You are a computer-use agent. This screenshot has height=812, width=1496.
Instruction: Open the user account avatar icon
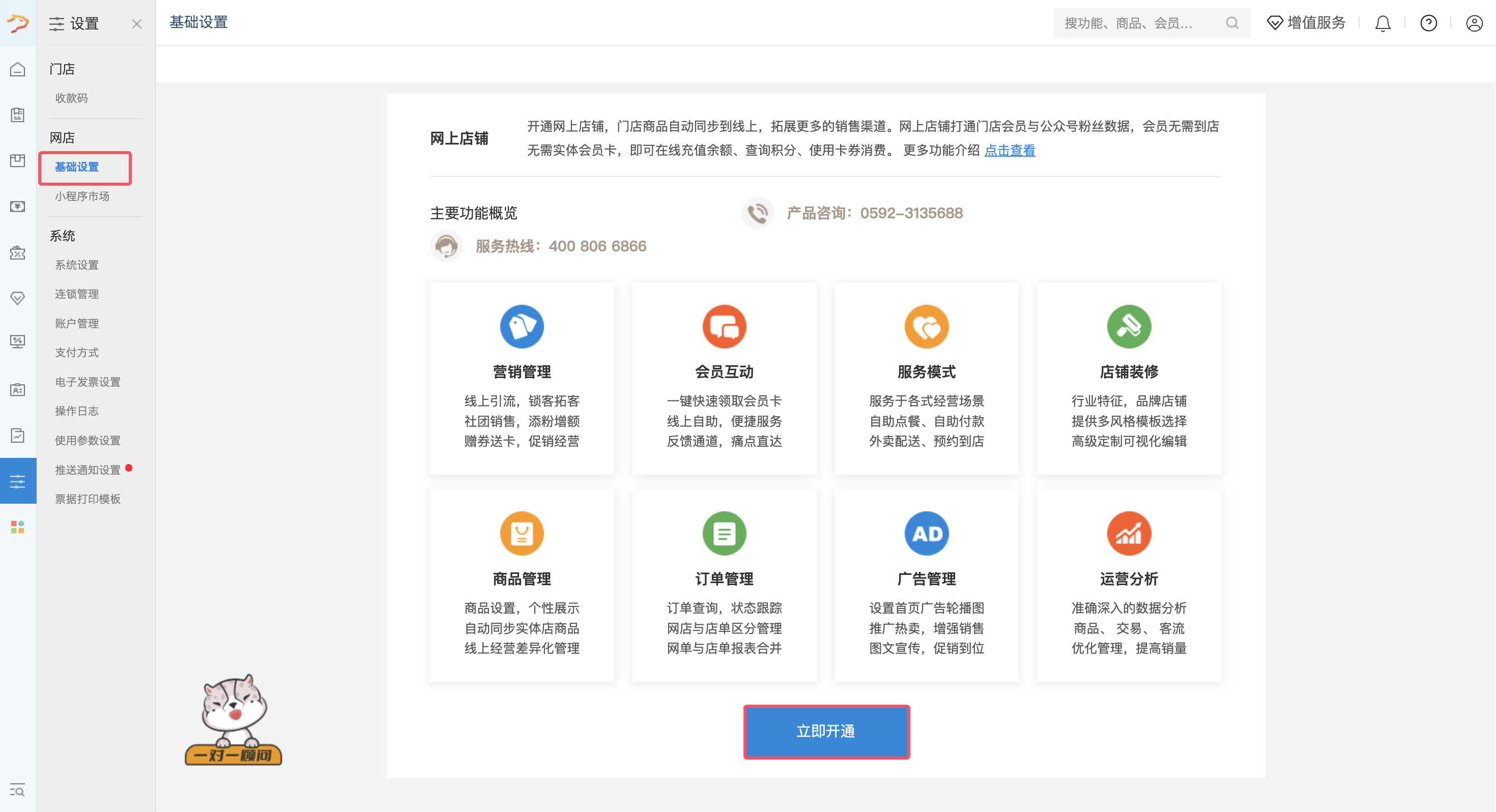(x=1474, y=23)
